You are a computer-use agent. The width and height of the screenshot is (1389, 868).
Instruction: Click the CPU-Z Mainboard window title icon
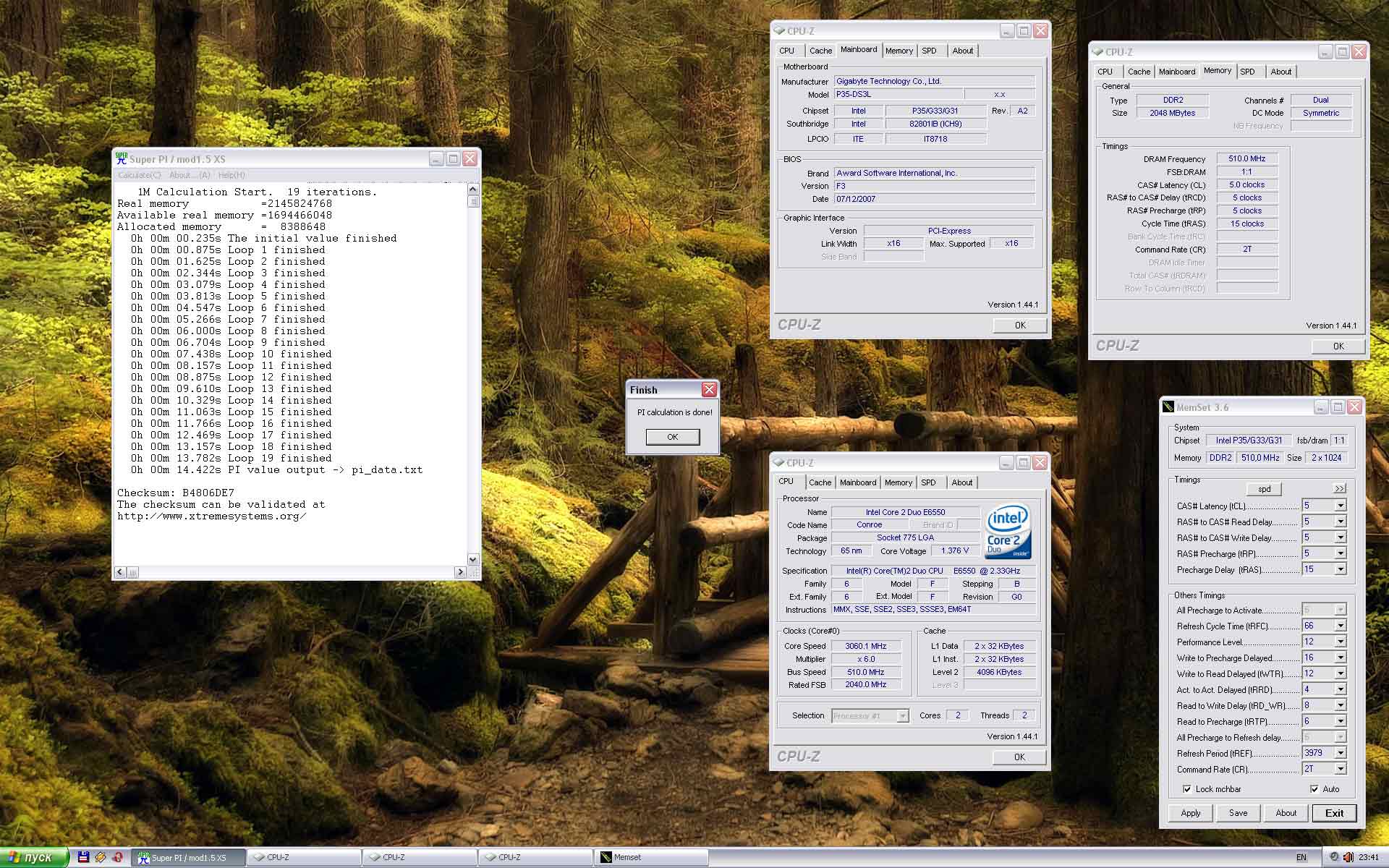click(x=779, y=31)
